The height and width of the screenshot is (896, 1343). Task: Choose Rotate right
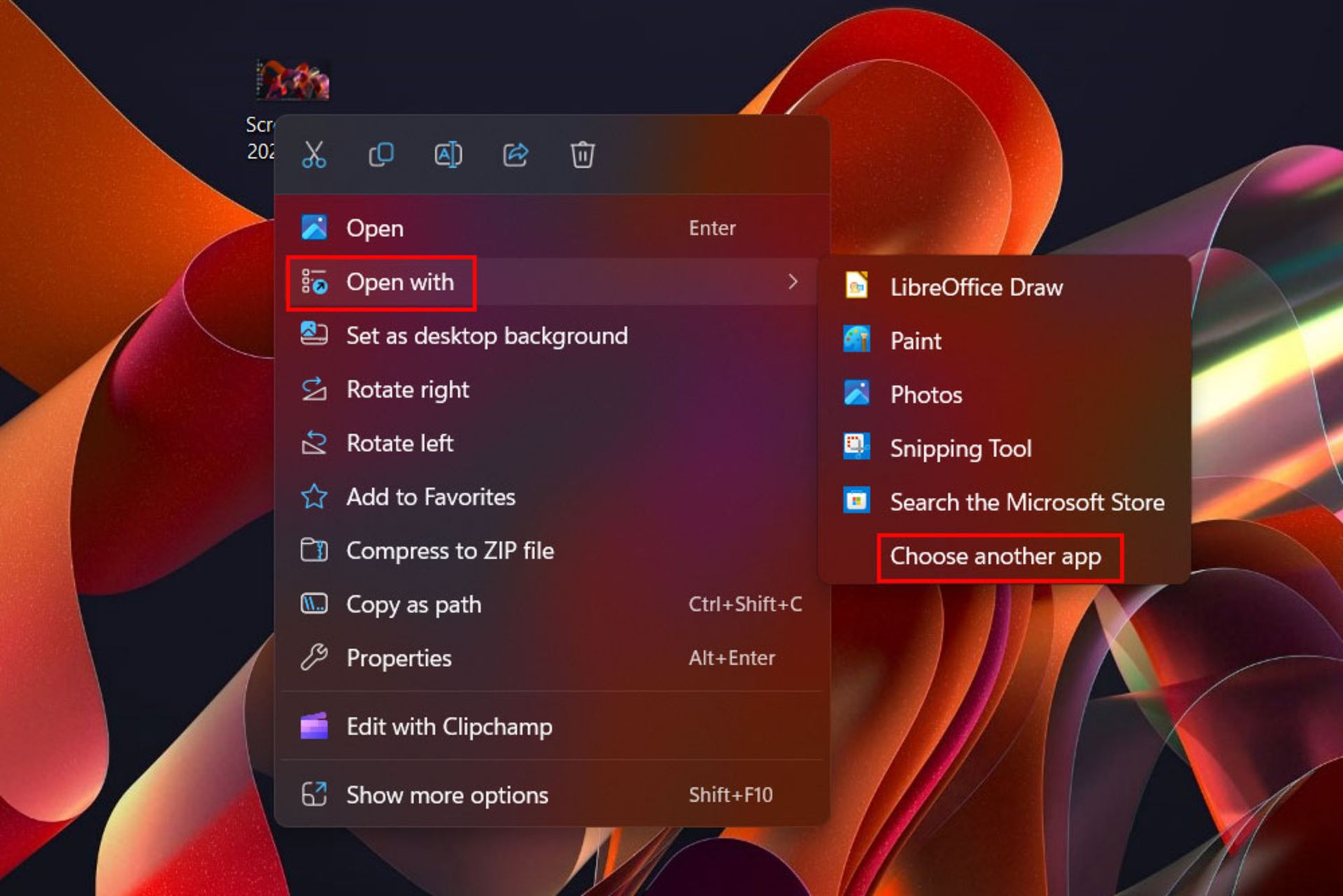point(552,390)
